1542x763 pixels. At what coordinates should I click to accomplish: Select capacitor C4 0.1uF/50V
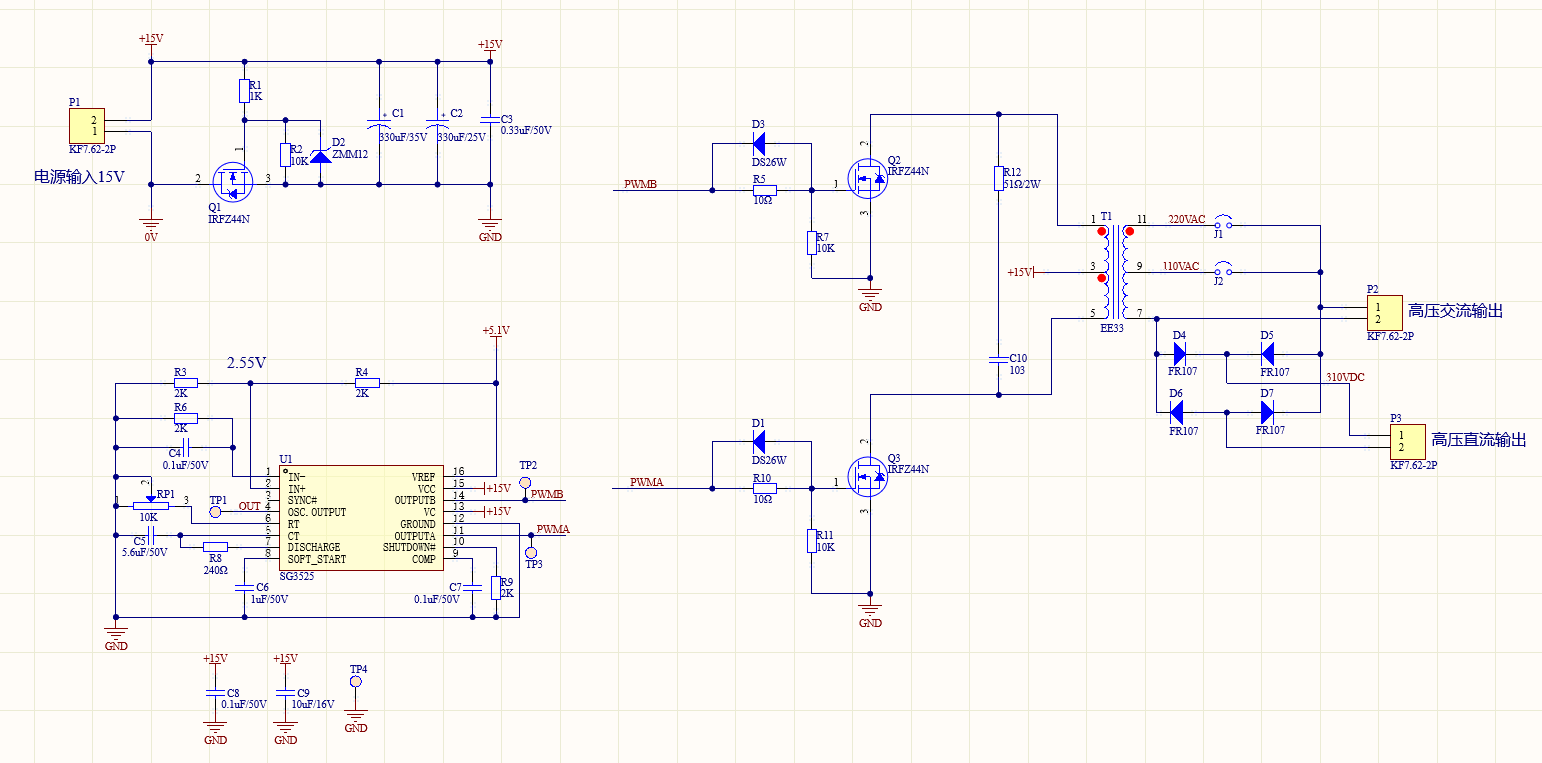coord(185,447)
